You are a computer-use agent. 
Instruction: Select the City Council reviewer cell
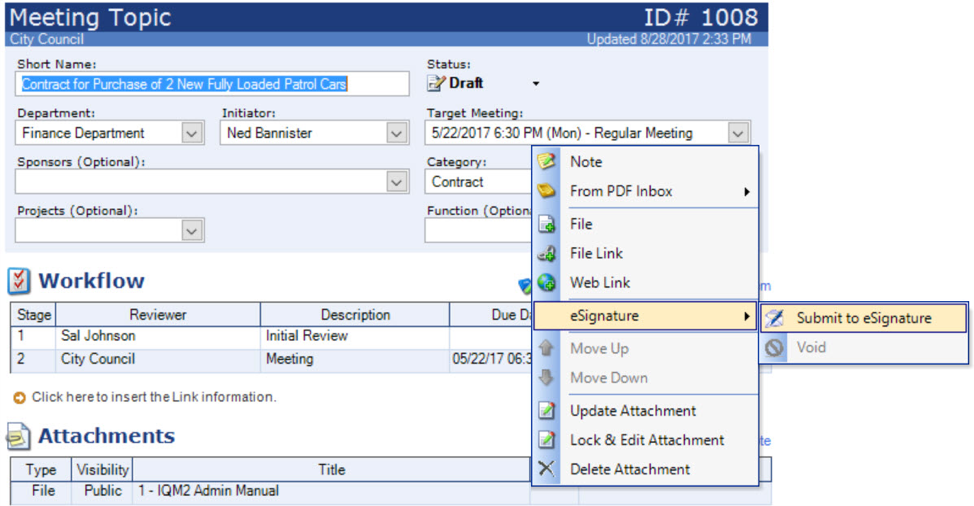(x=158, y=359)
